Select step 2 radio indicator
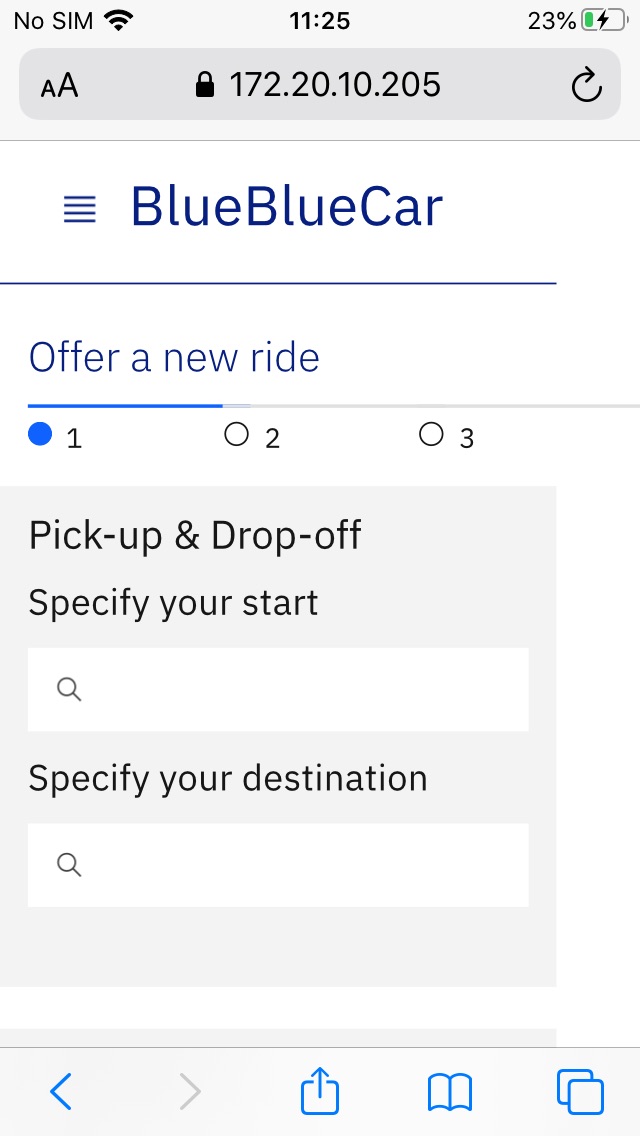The height and width of the screenshot is (1136, 640). pyautogui.click(x=236, y=435)
